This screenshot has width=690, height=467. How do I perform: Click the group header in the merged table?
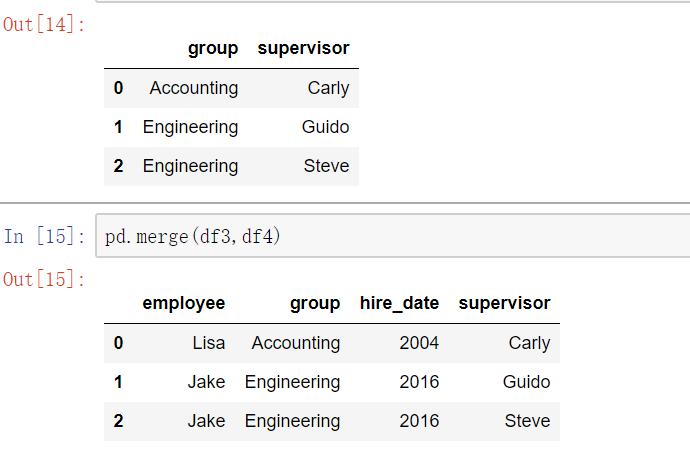tap(315, 304)
